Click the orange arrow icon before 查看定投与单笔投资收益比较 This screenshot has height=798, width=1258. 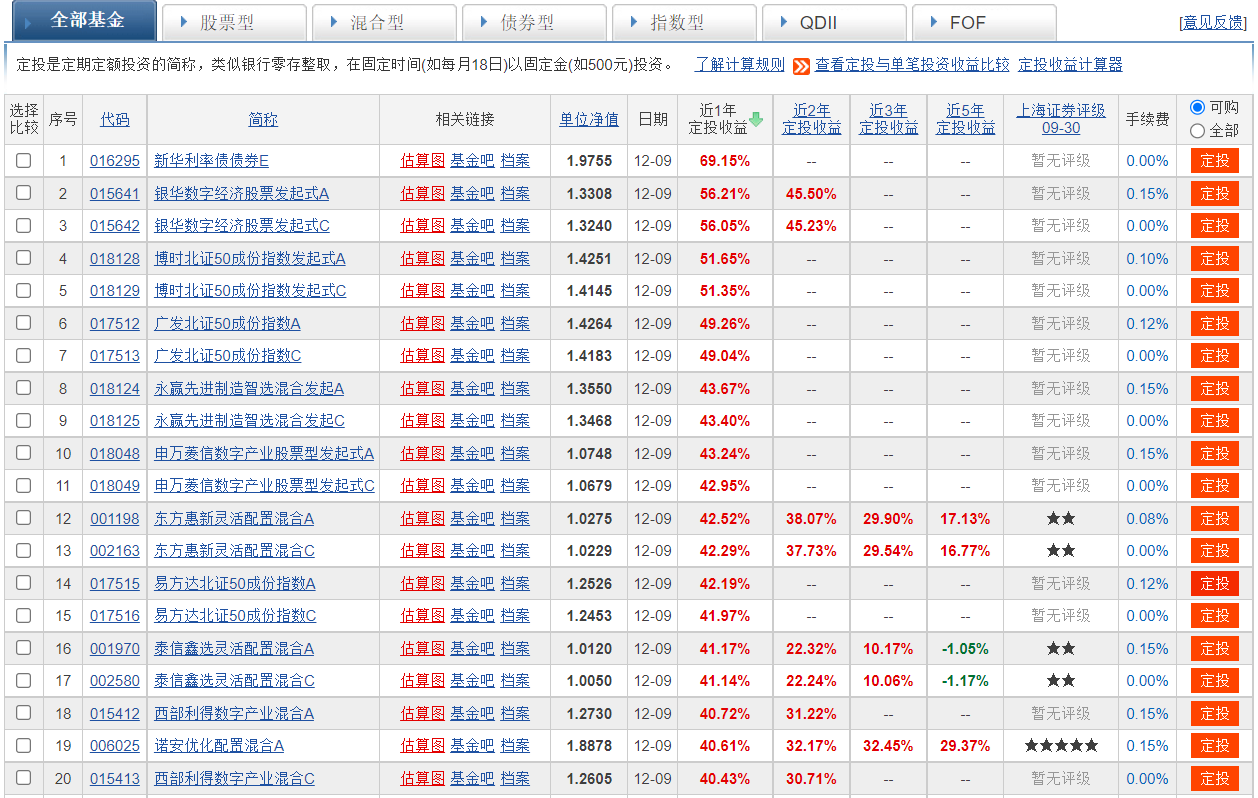point(801,66)
